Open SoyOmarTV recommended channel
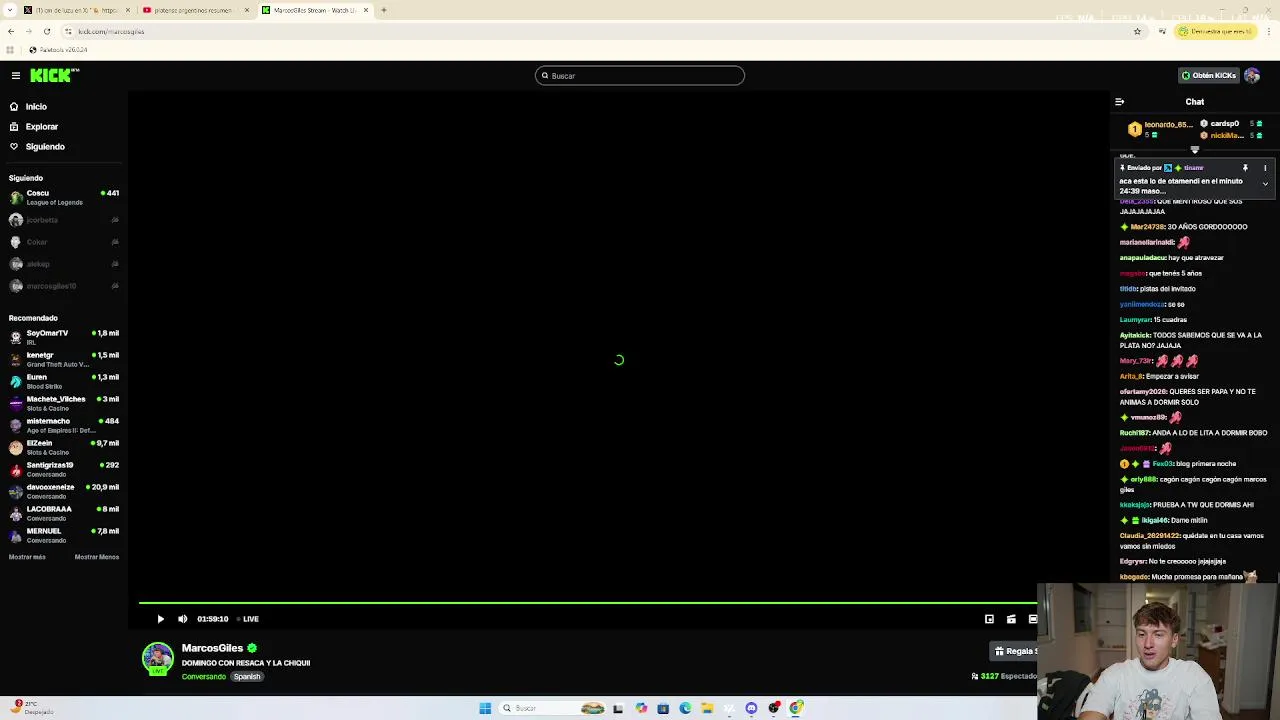1280x720 pixels. (64, 337)
